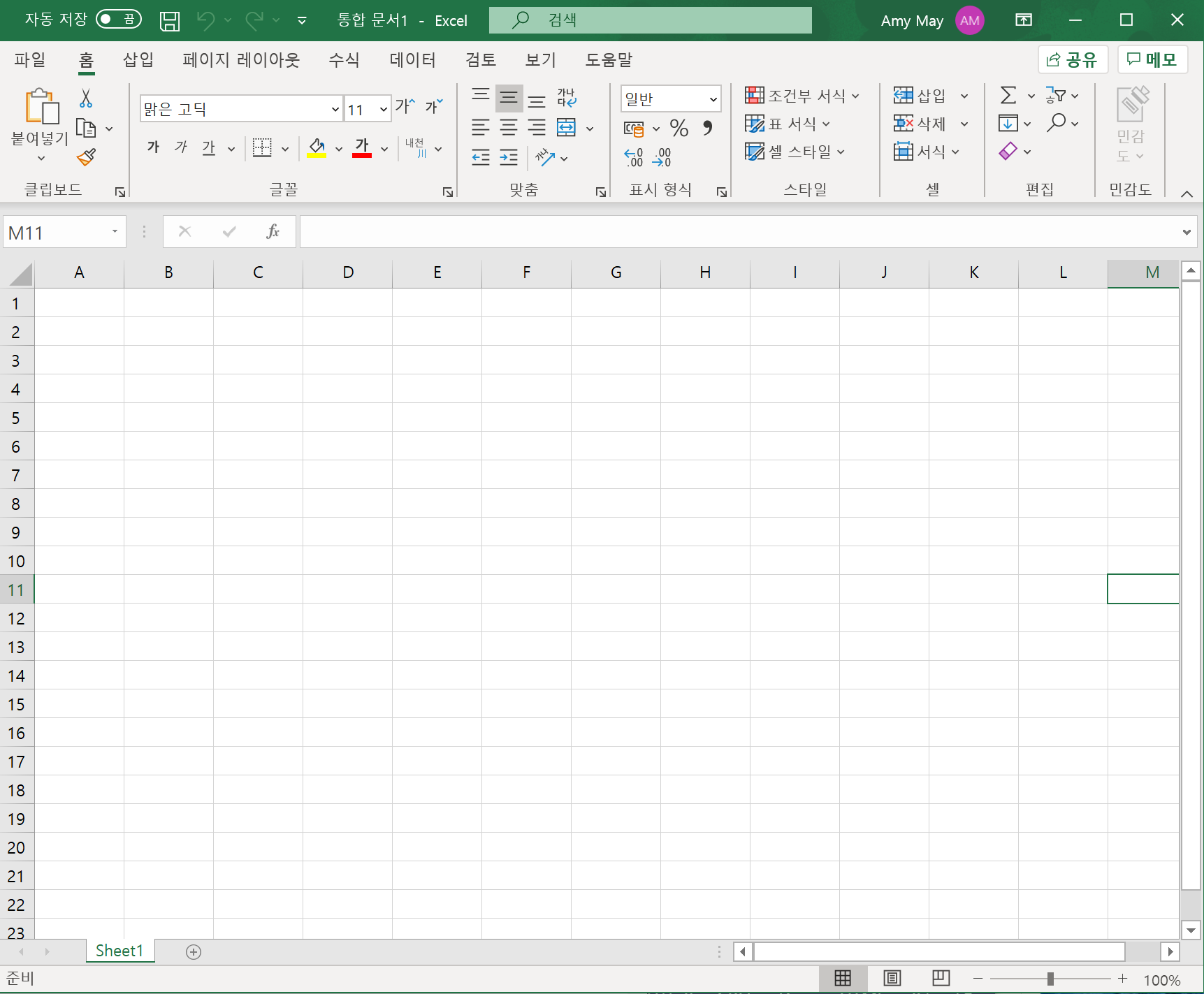Click the search box 검색

tap(650, 20)
